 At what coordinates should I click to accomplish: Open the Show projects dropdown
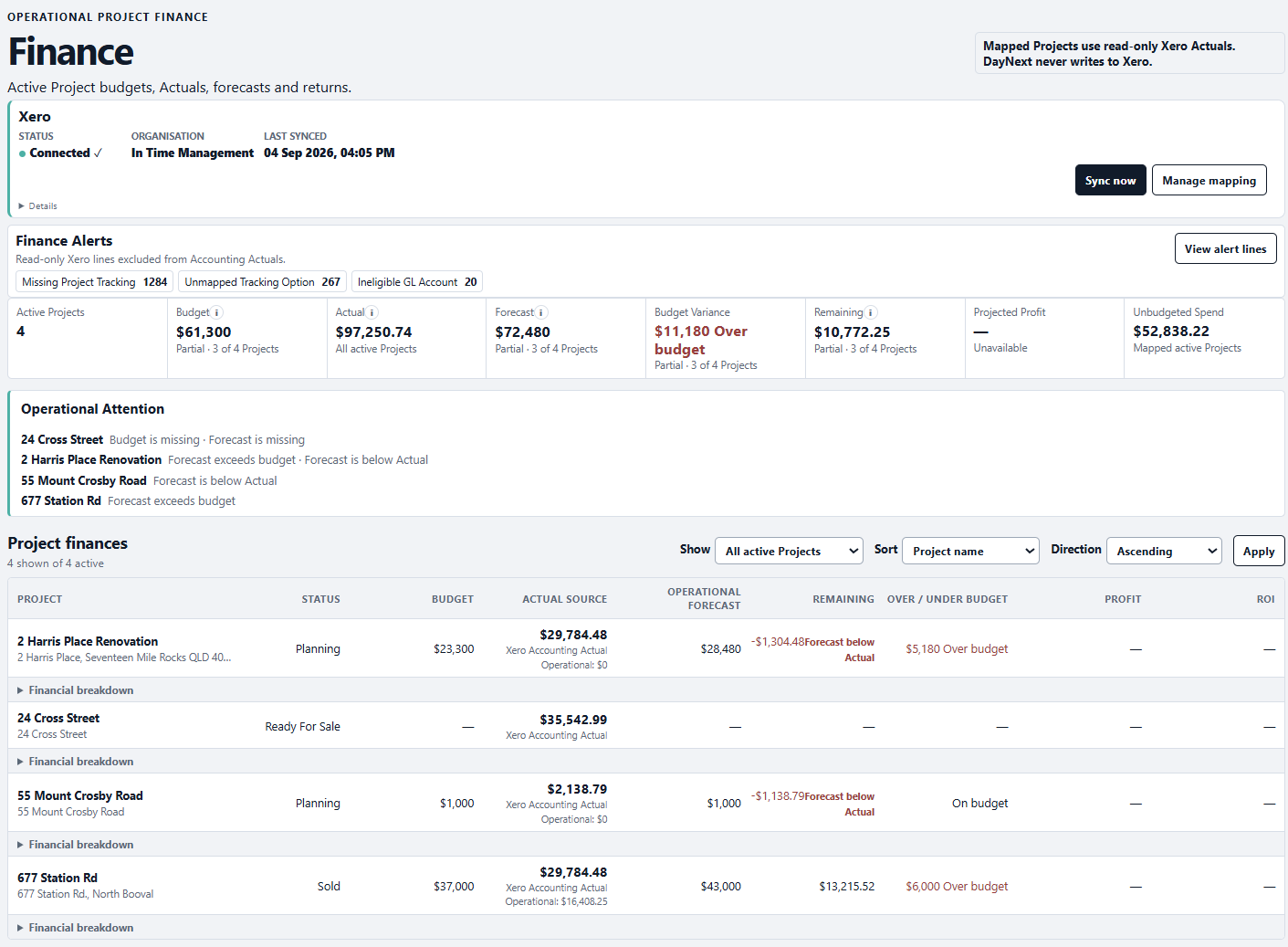click(789, 551)
